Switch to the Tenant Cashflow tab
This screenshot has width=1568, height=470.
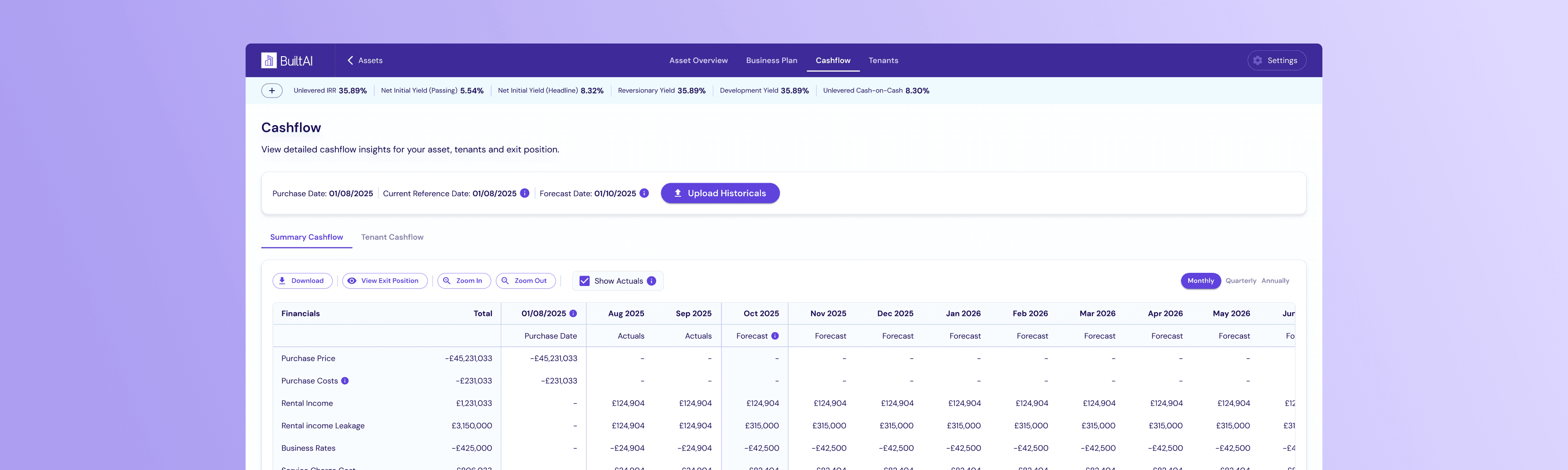tap(392, 237)
